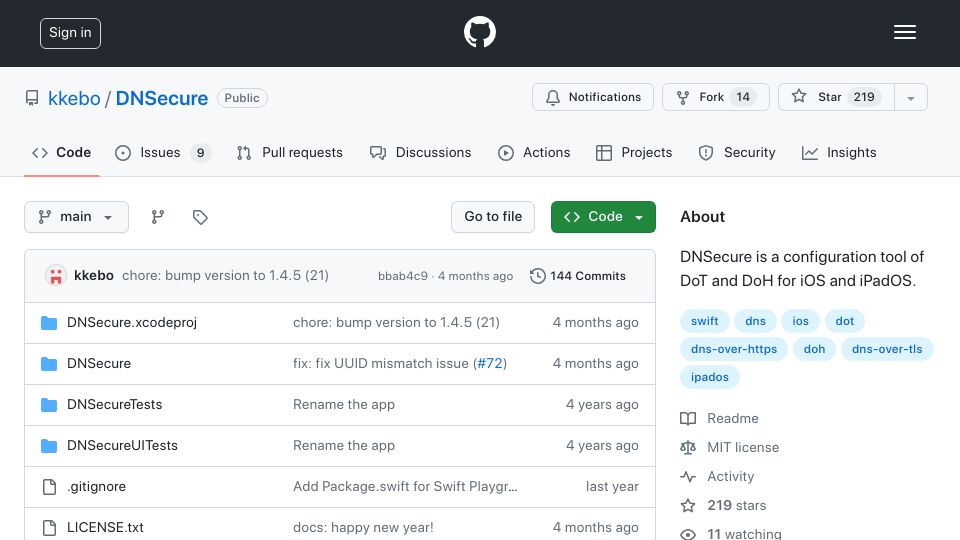Expand the green Code dropdown button
The image size is (960, 540).
point(603,217)
